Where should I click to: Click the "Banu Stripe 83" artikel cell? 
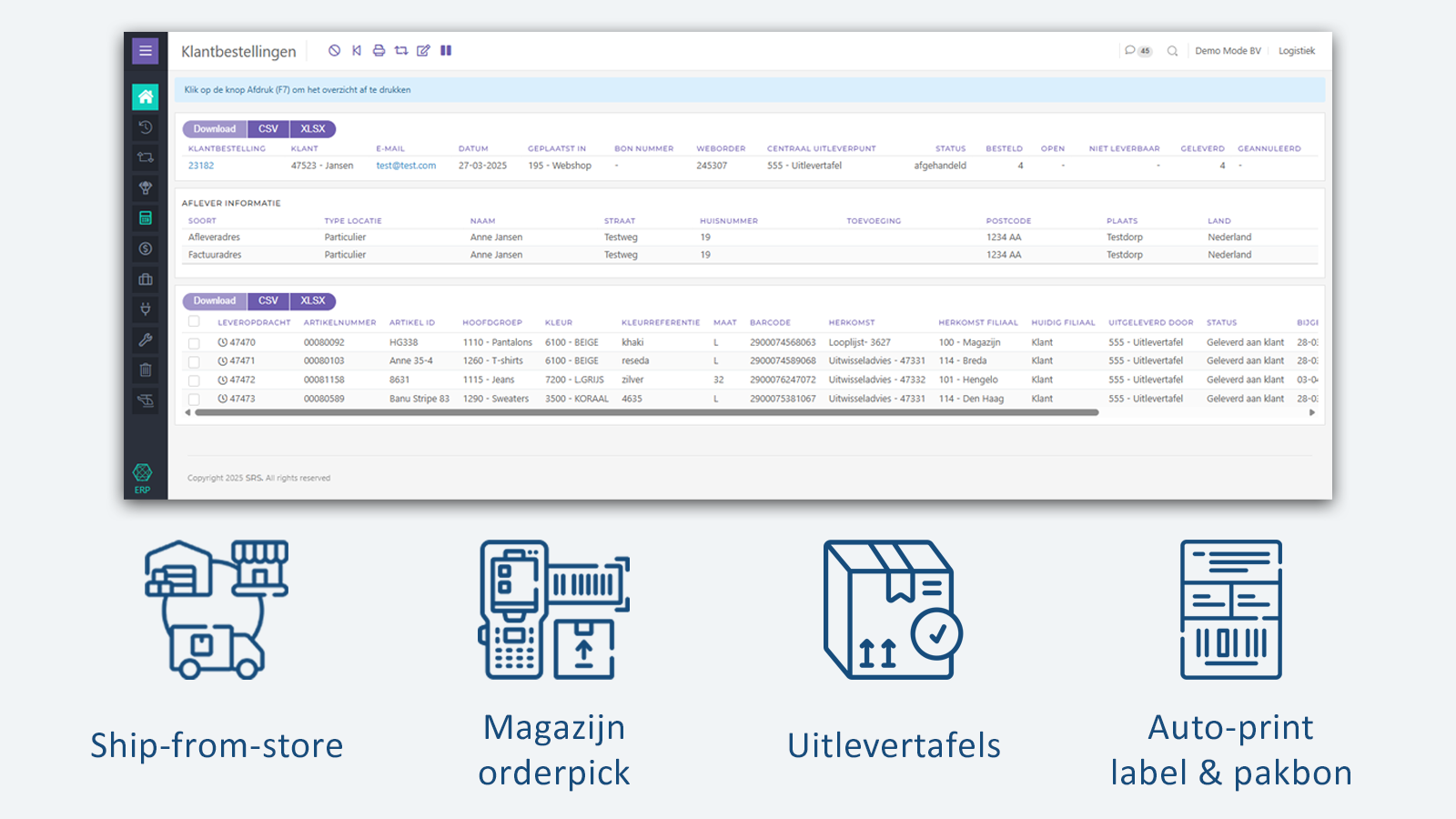coord(420,399)
